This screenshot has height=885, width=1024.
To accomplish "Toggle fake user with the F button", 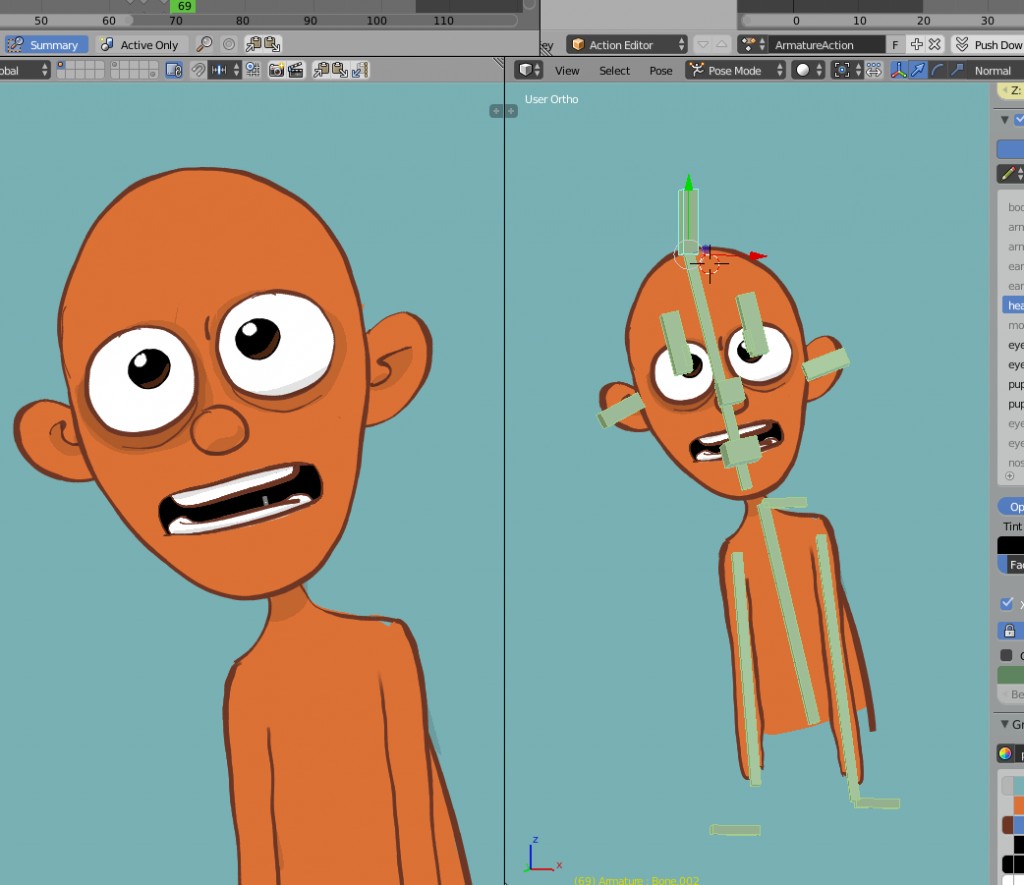I will point(895,44).
